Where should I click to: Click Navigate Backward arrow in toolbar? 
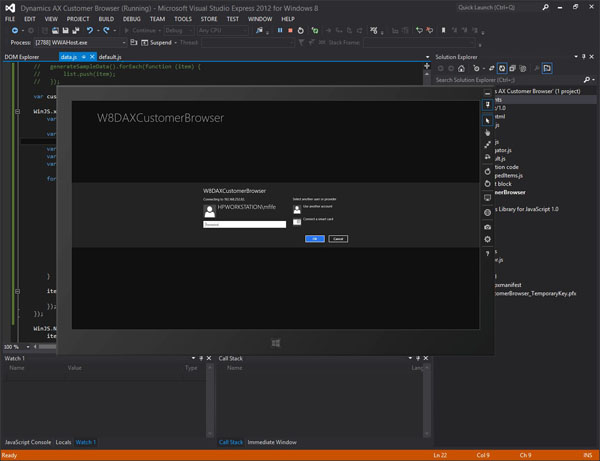(15, 30)
